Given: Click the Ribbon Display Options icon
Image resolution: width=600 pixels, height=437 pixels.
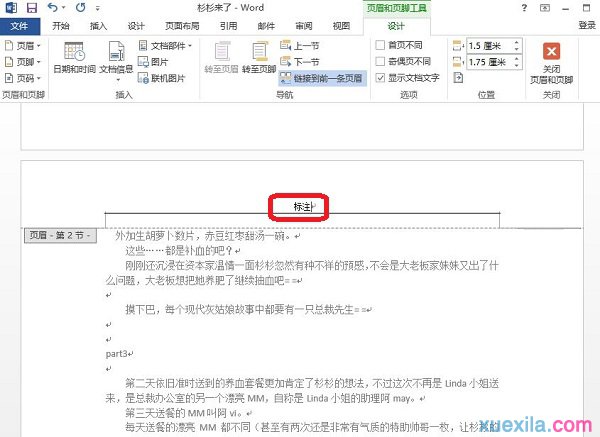Looking at the screenshot, I should pyautogui.click(x=545, y=8).
